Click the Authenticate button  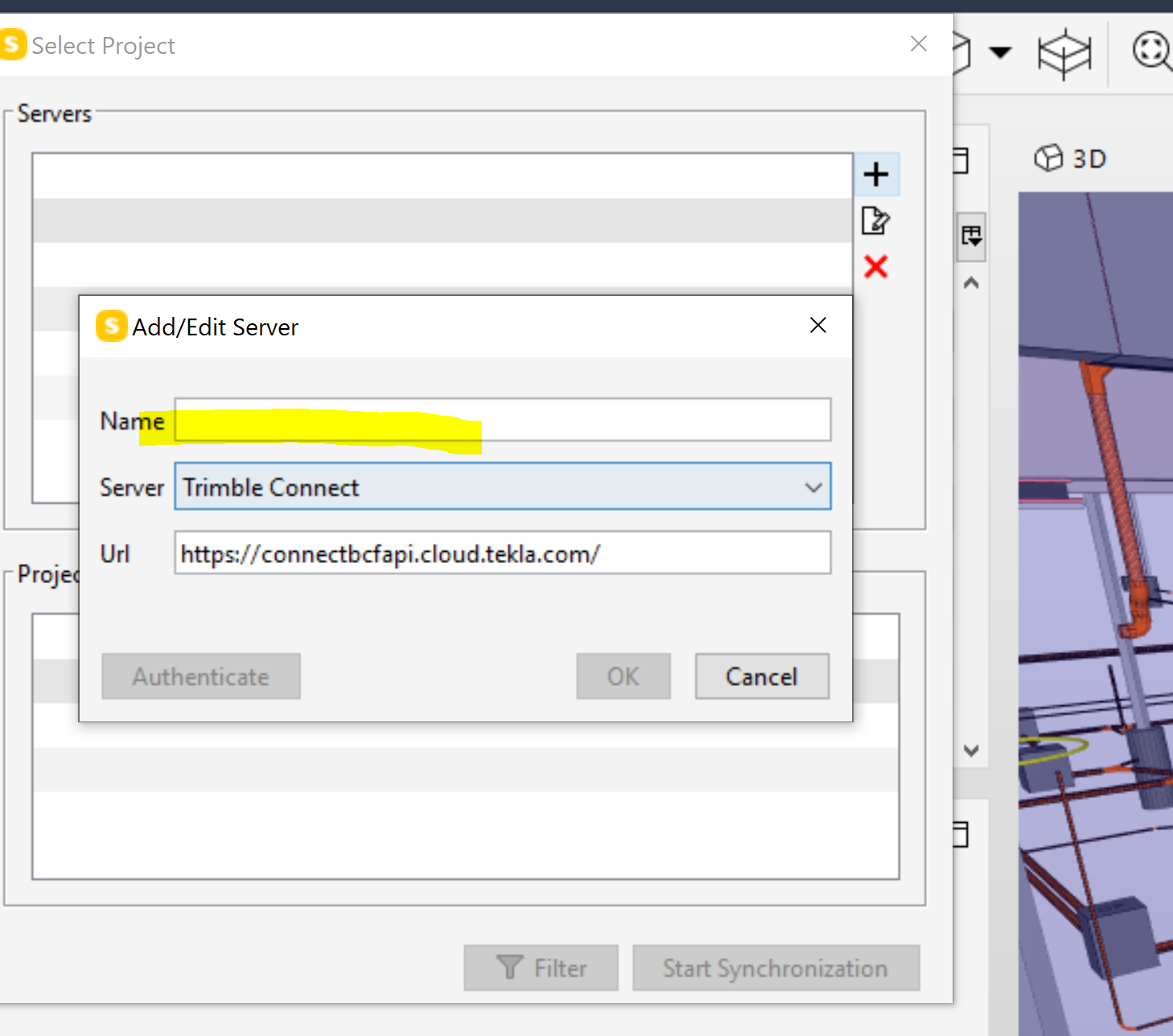[x=201, y=676]
